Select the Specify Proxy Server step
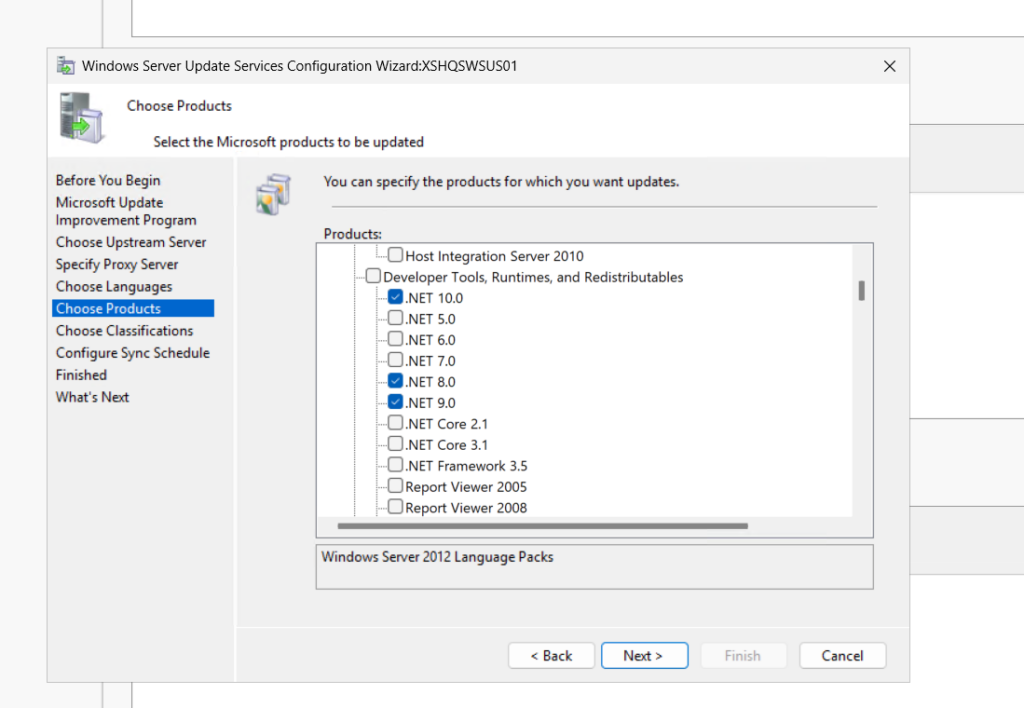1024x708 pixels. click(117, 265)
